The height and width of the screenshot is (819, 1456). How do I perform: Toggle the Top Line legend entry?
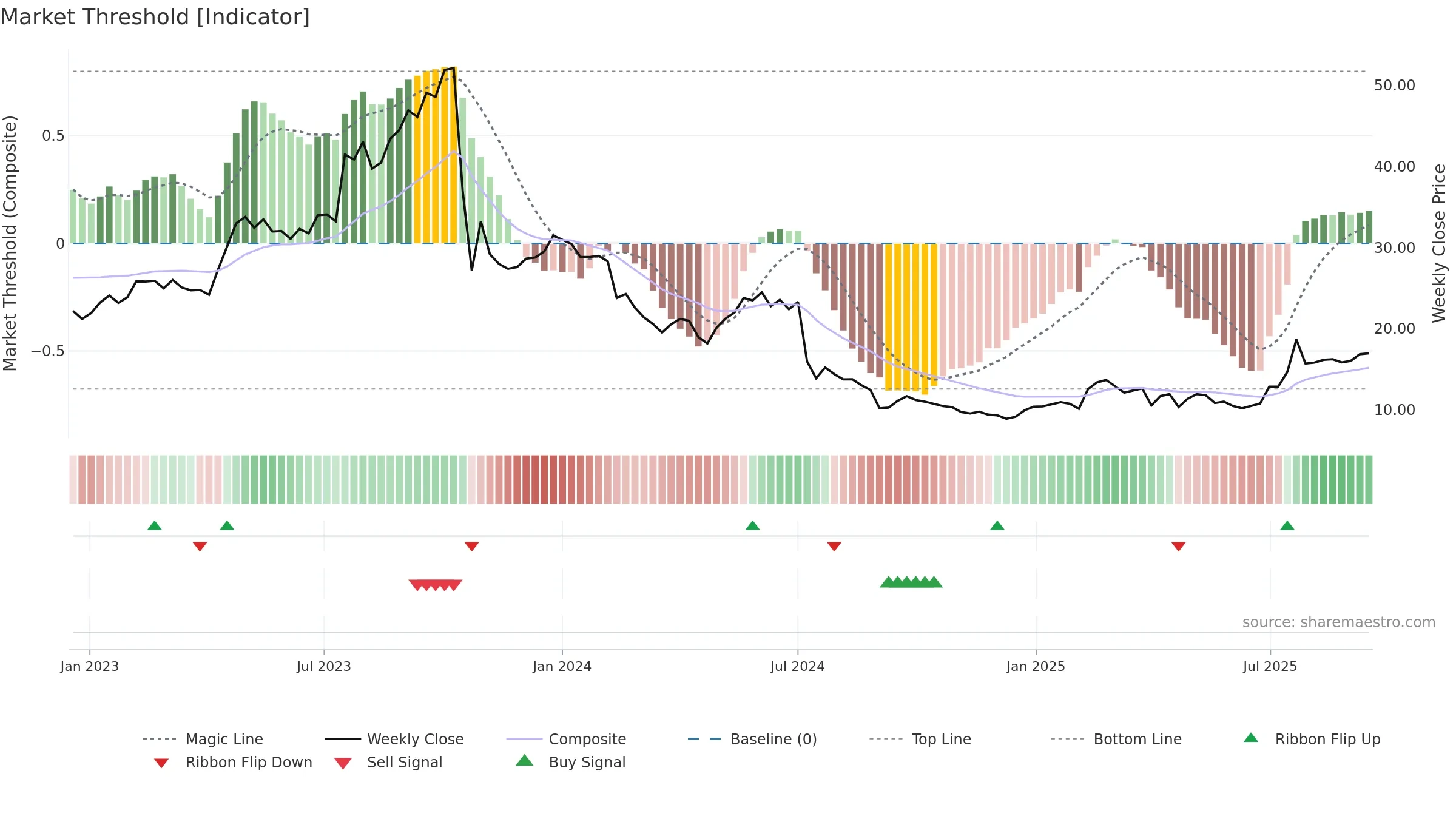click(920, 739)
